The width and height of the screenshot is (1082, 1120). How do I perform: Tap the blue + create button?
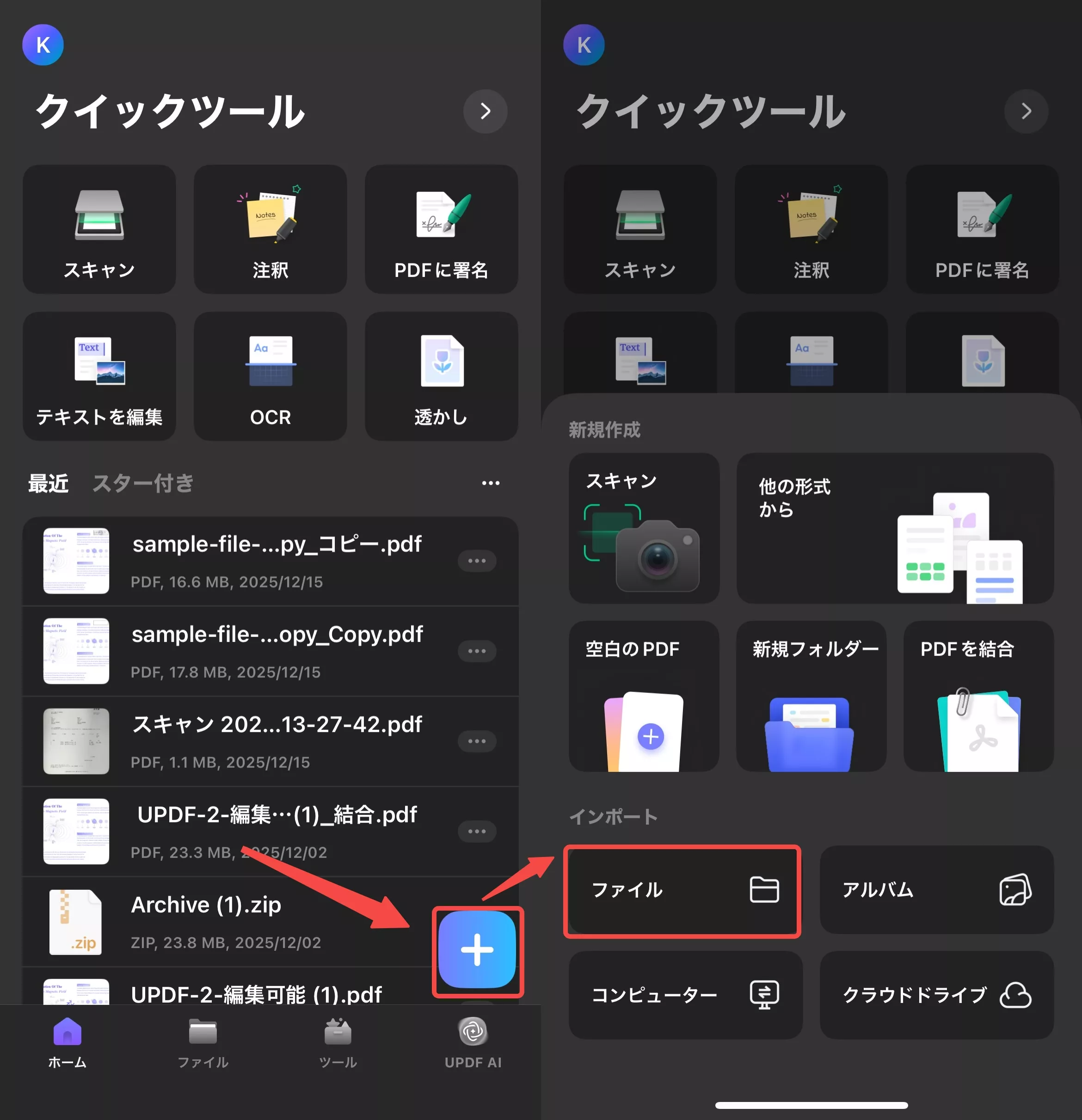tap(478, 949)
